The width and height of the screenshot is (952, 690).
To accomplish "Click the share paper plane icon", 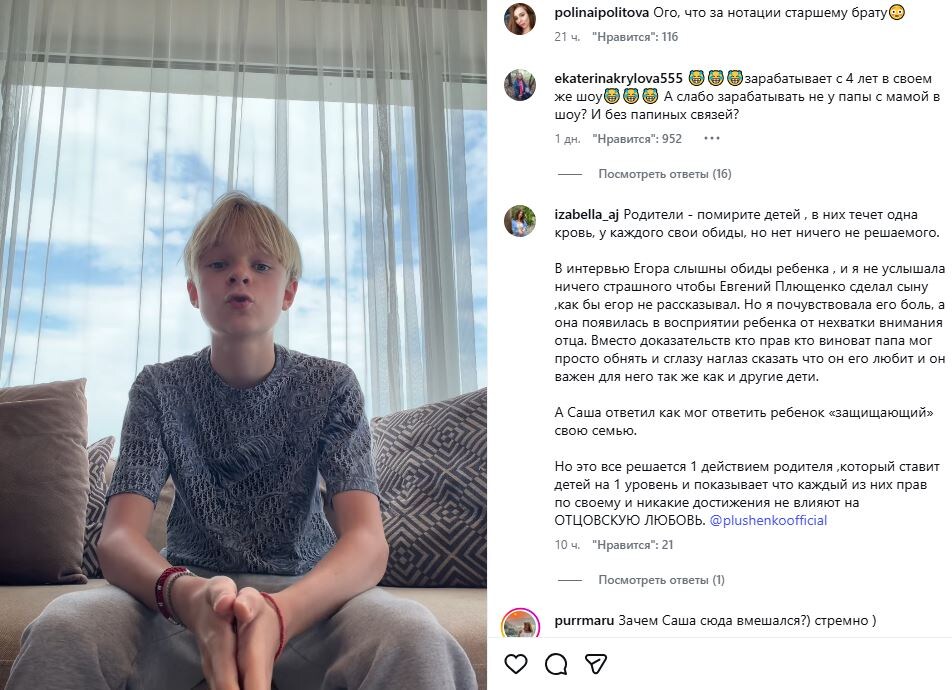I will pyautogui.click(x=596, y=664).
